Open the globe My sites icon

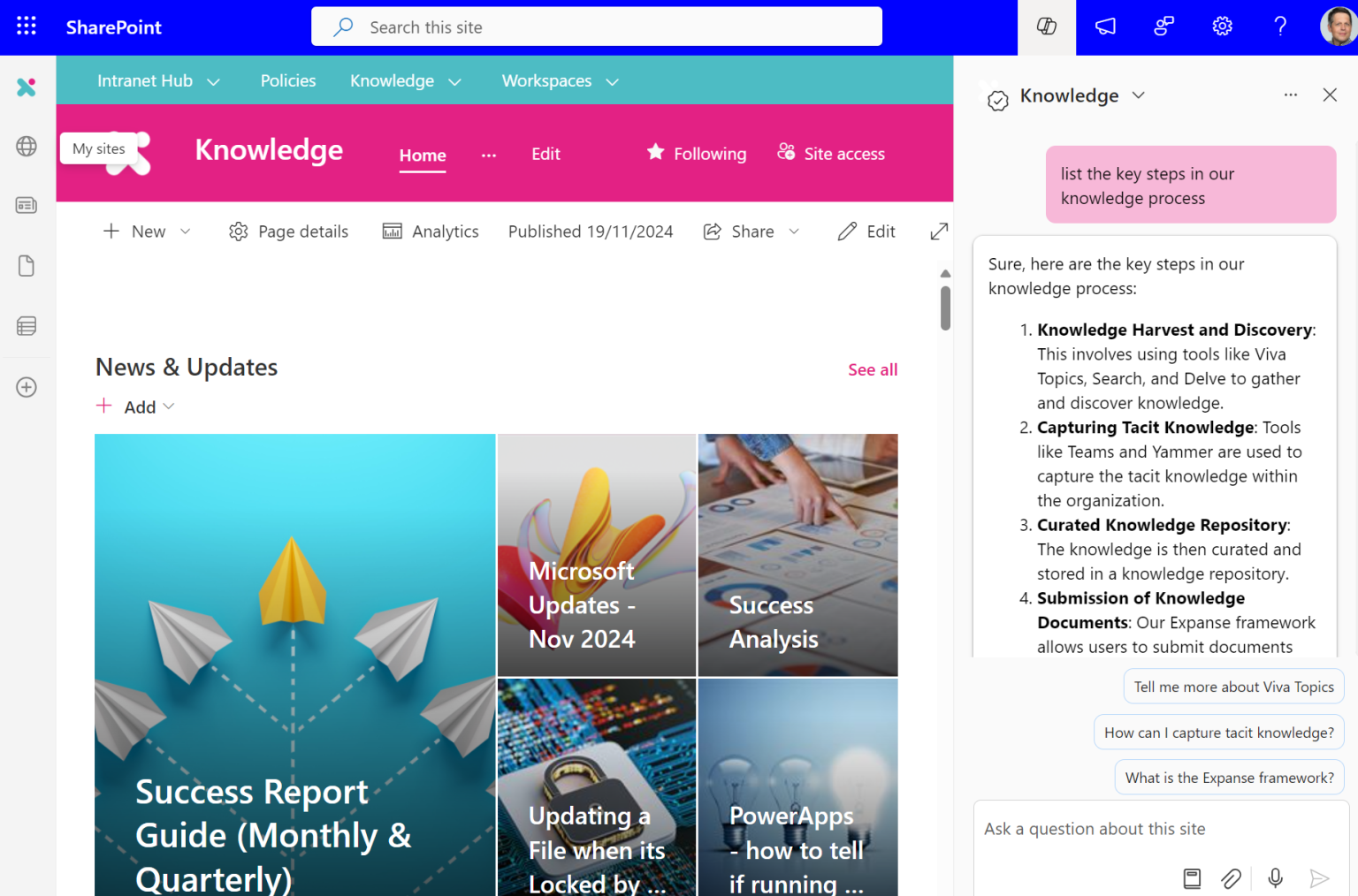[27, 147]
